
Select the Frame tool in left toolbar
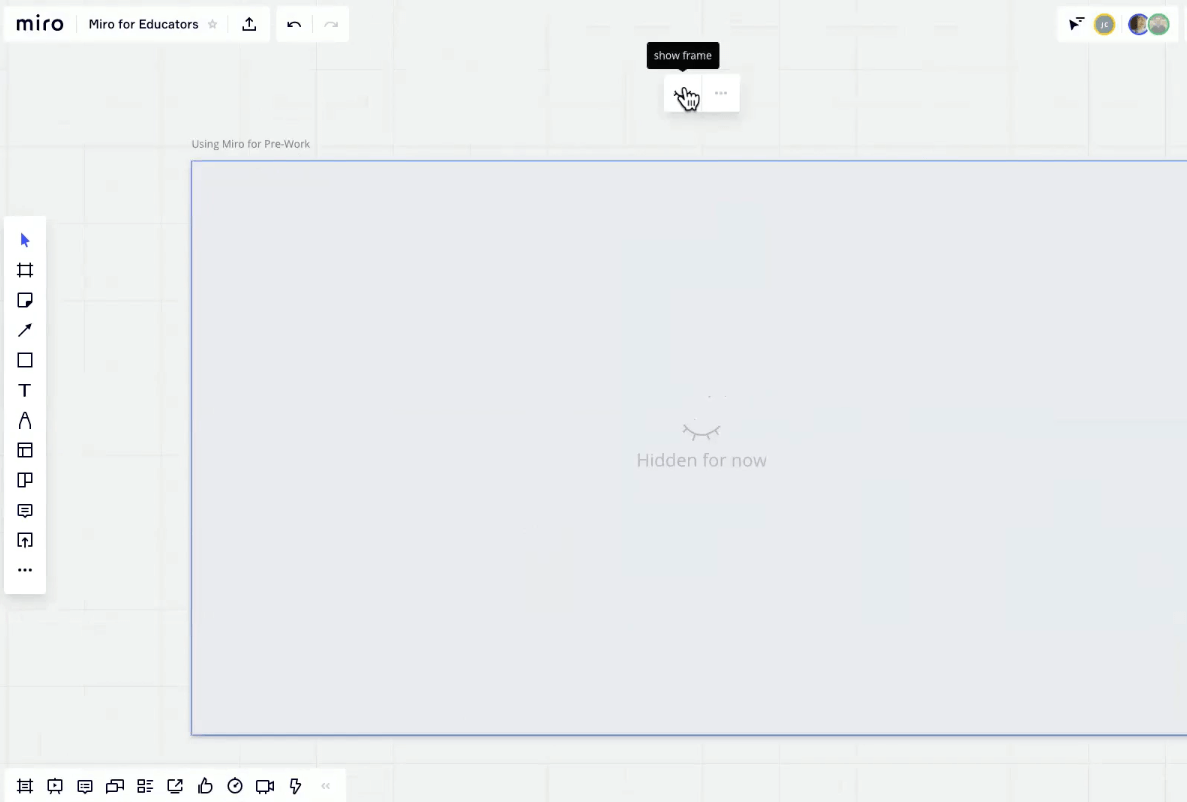pos(25,270)
